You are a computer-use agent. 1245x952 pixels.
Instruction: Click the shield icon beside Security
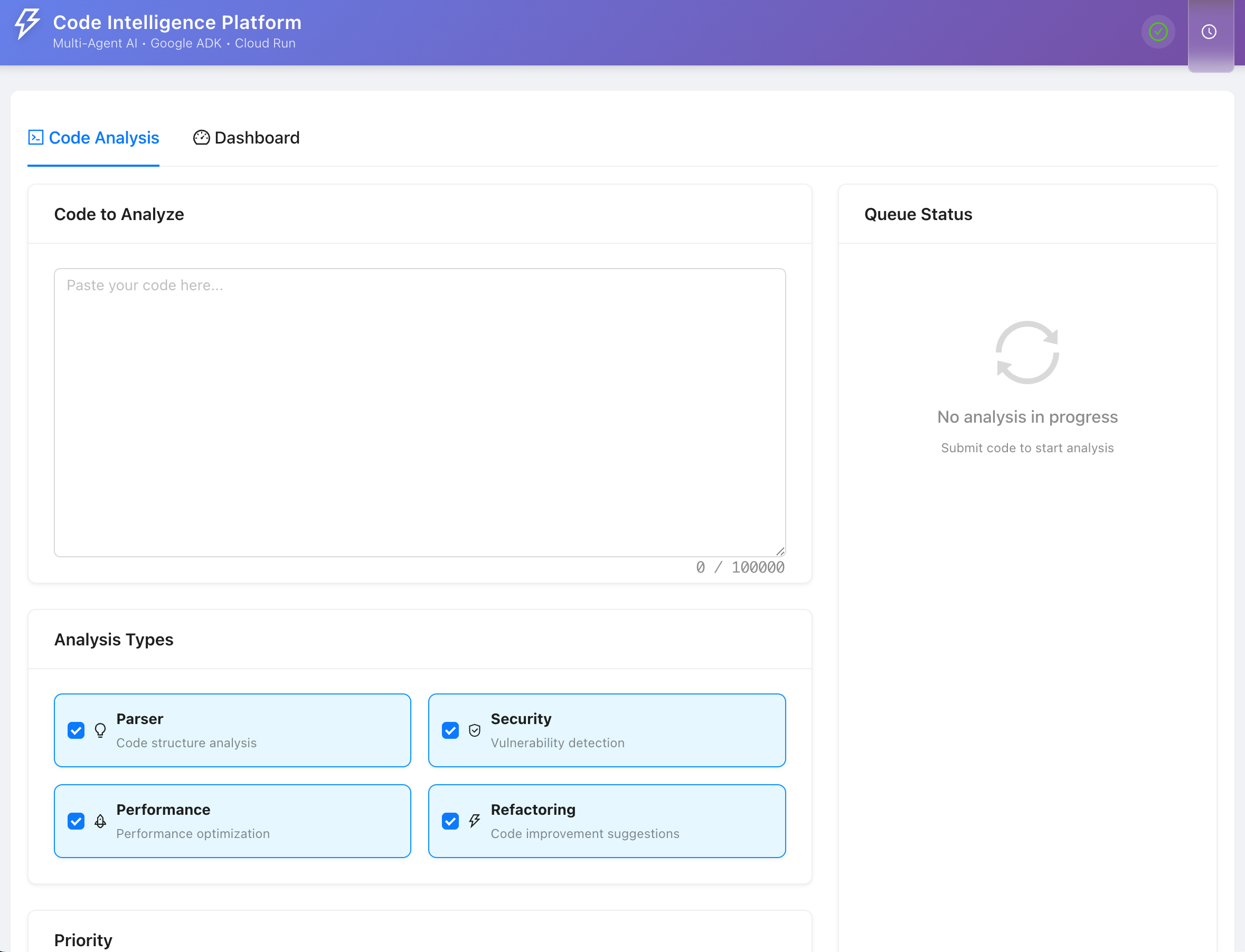coord(475,730)
